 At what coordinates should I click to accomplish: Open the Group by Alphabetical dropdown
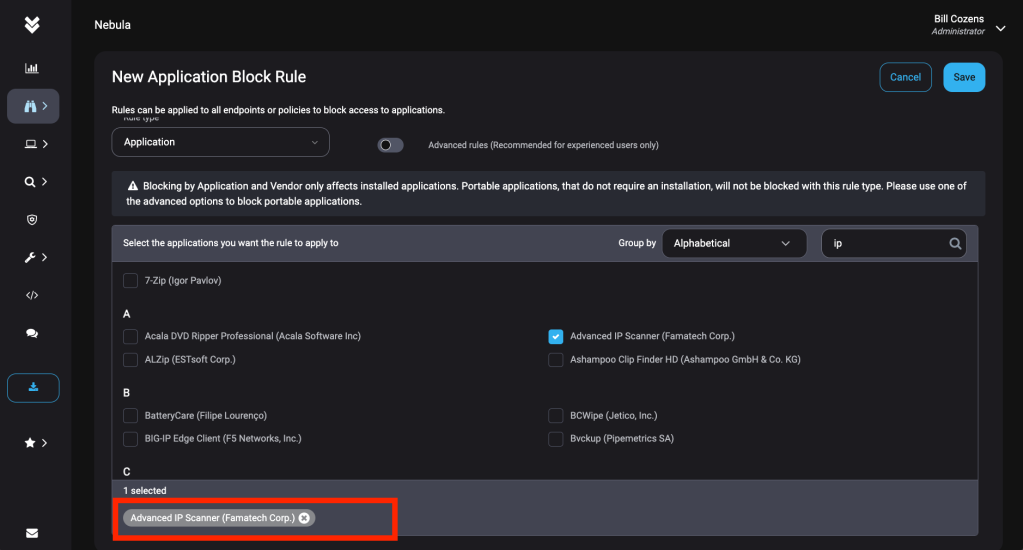pos(734,243)
